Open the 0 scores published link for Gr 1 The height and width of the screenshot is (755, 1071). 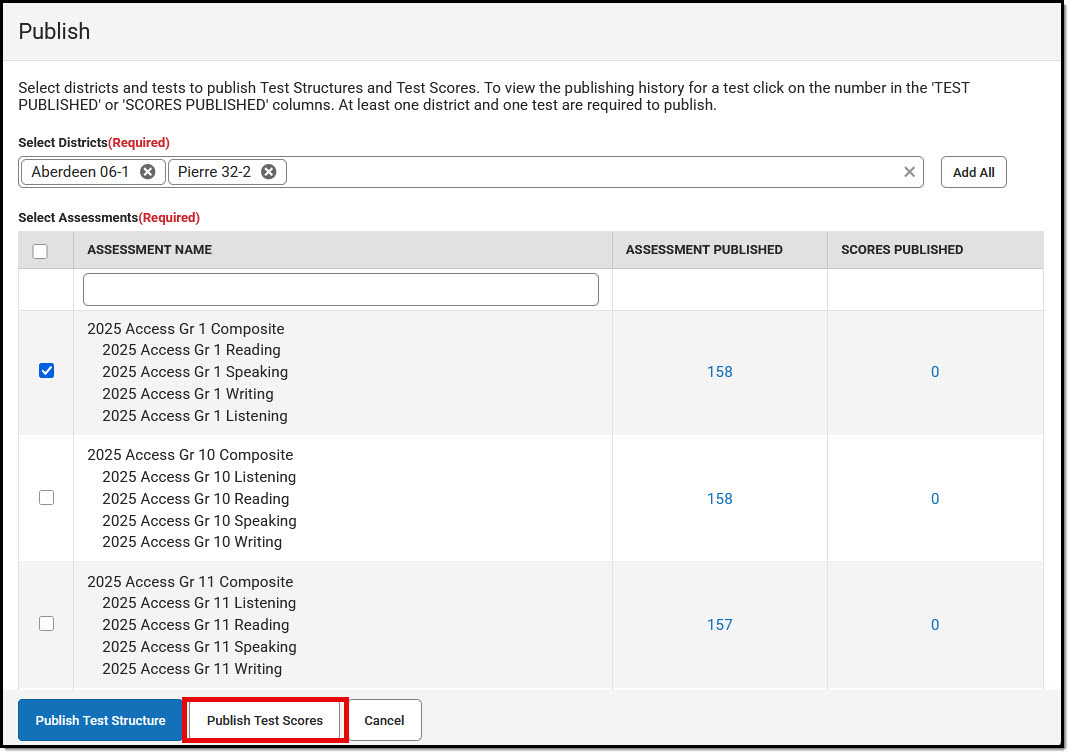pyautogui.click(x=934, y=371)
